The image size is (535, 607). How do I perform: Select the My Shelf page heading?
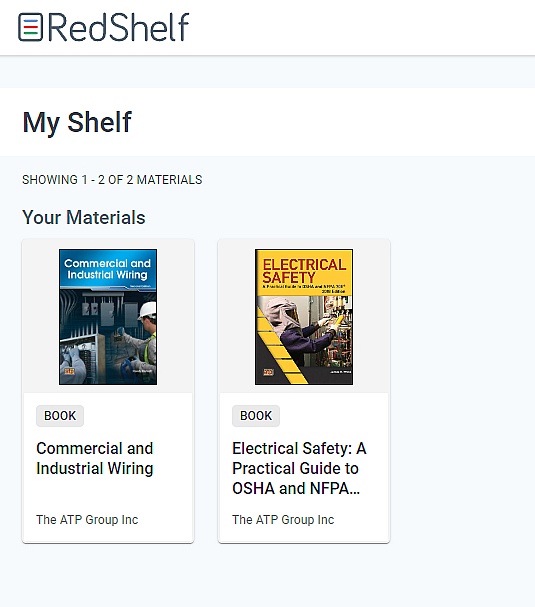tap(77, 122)
